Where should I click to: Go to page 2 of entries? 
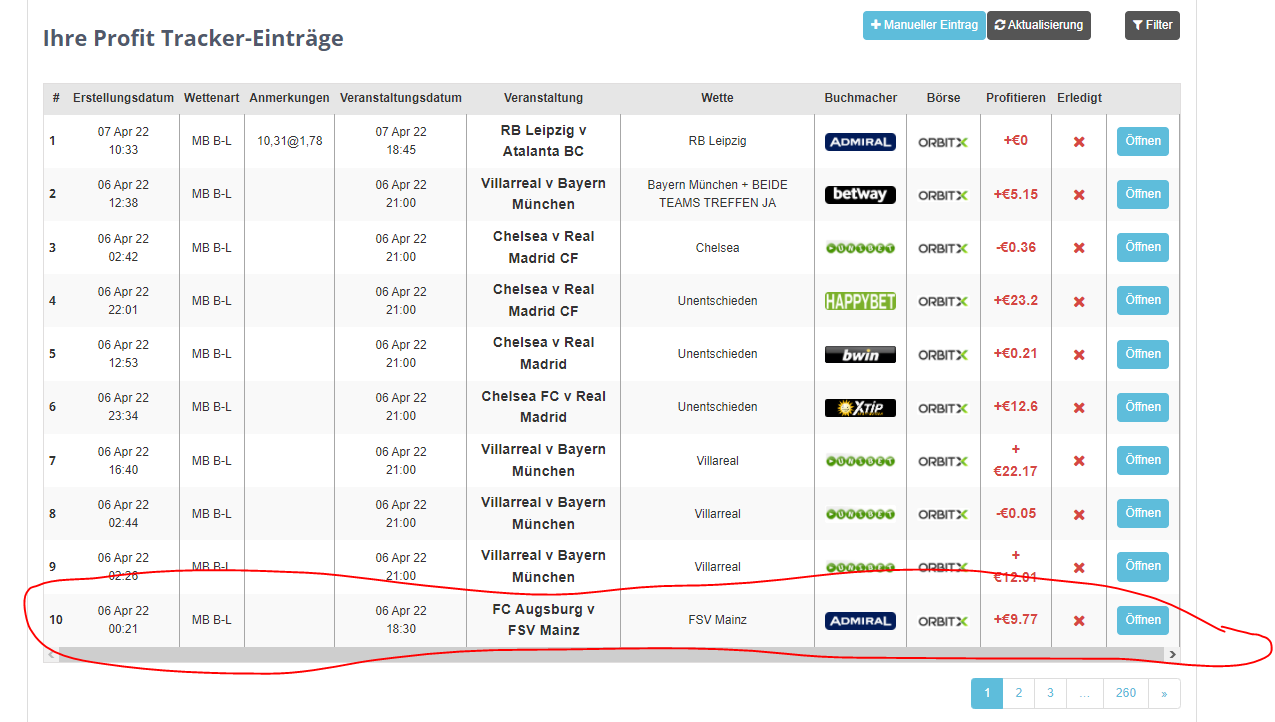point(1018,693)
